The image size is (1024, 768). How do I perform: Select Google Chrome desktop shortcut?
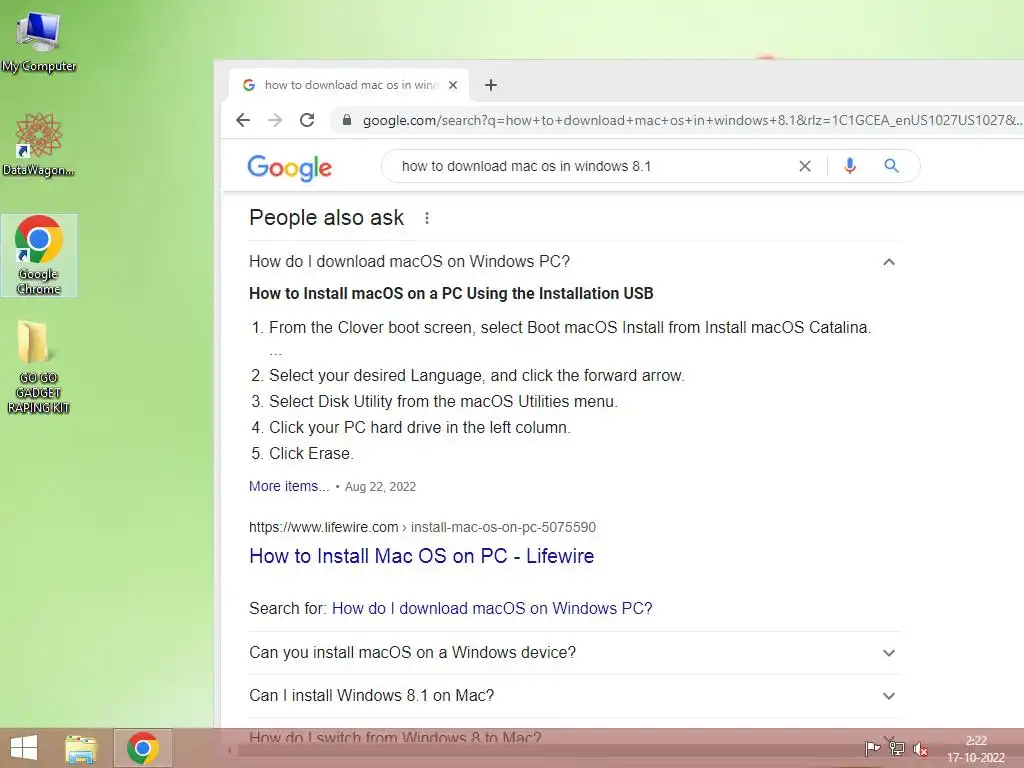point(39,255)
